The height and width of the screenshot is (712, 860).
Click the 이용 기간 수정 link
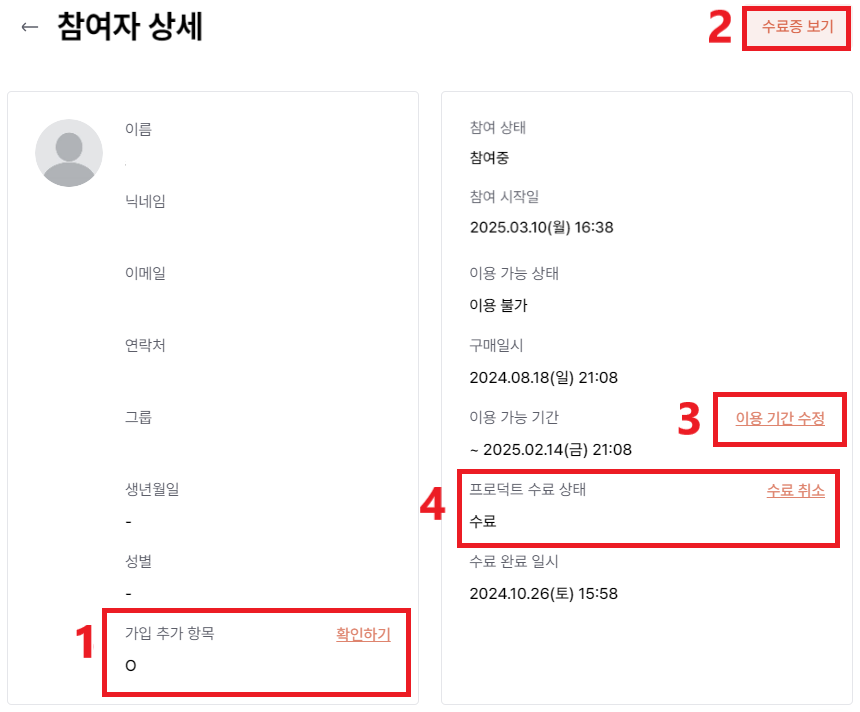click(780, 419)
